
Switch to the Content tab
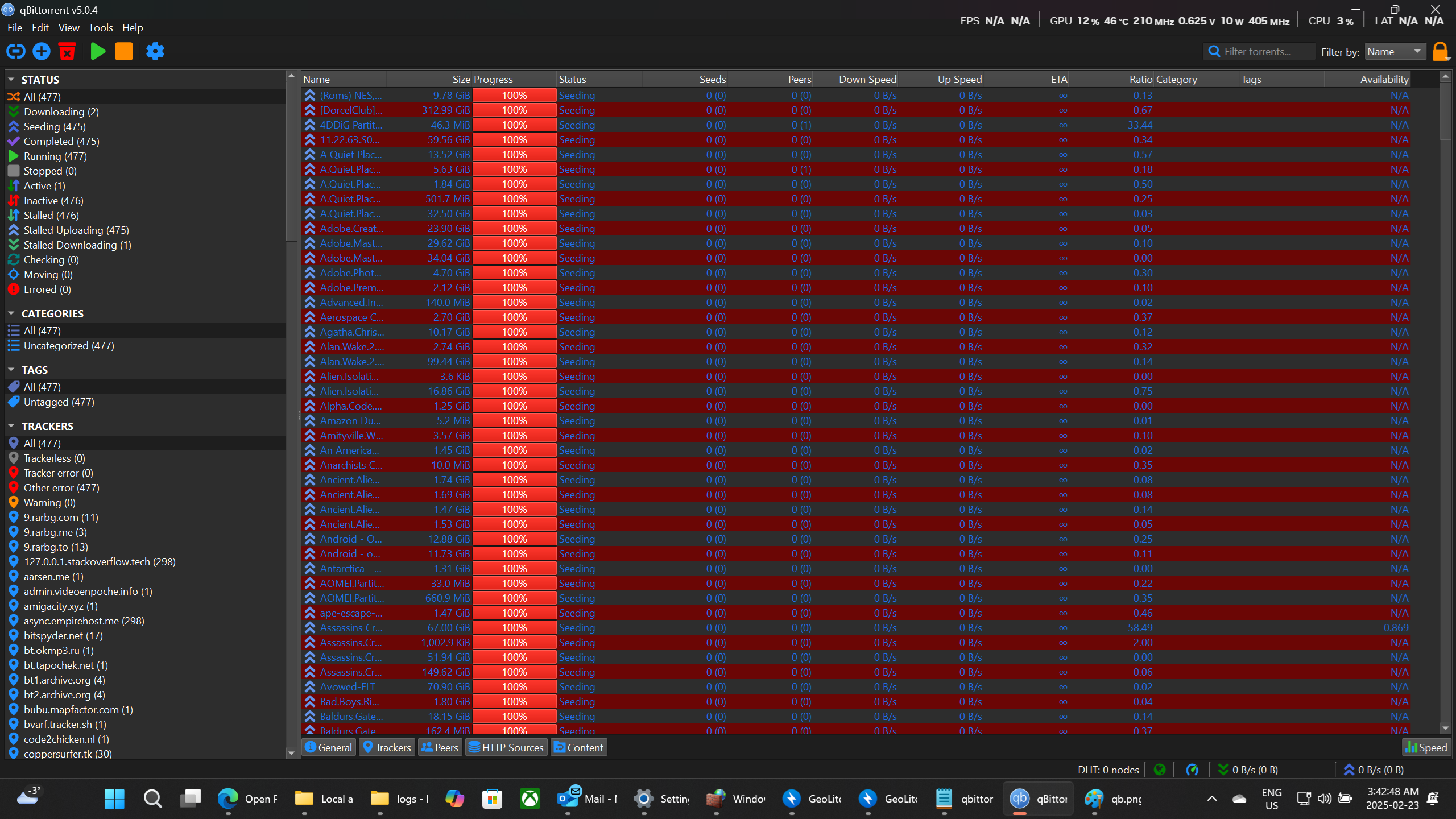(578, 747)
